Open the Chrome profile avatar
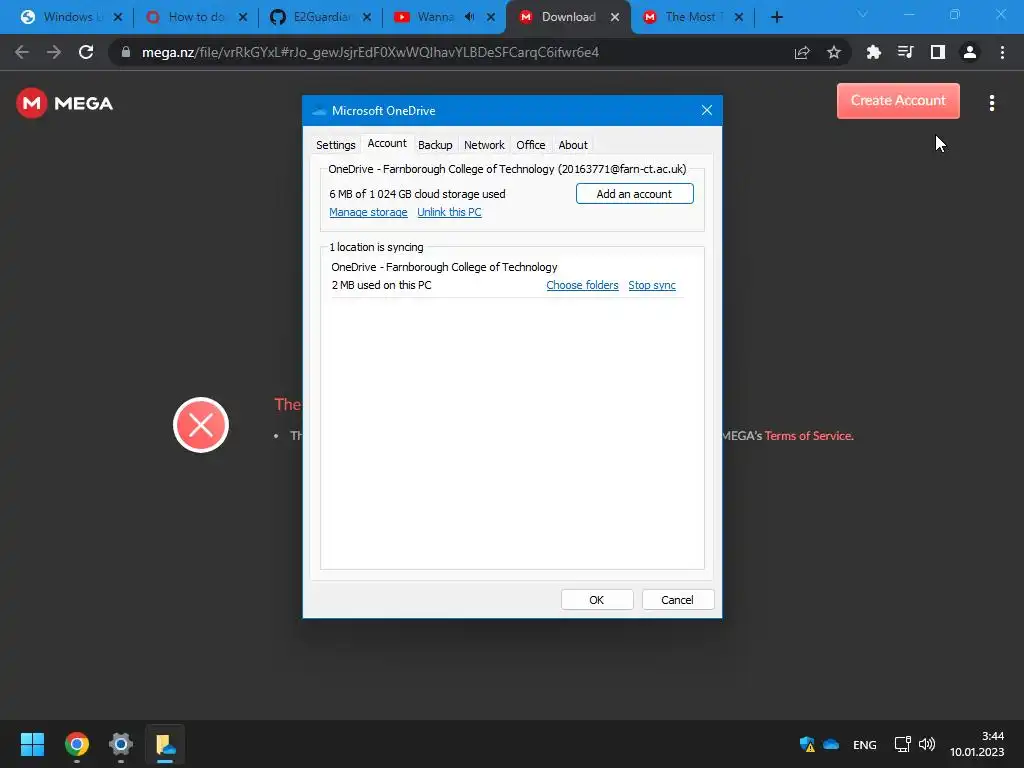 [x=970, y=52]
